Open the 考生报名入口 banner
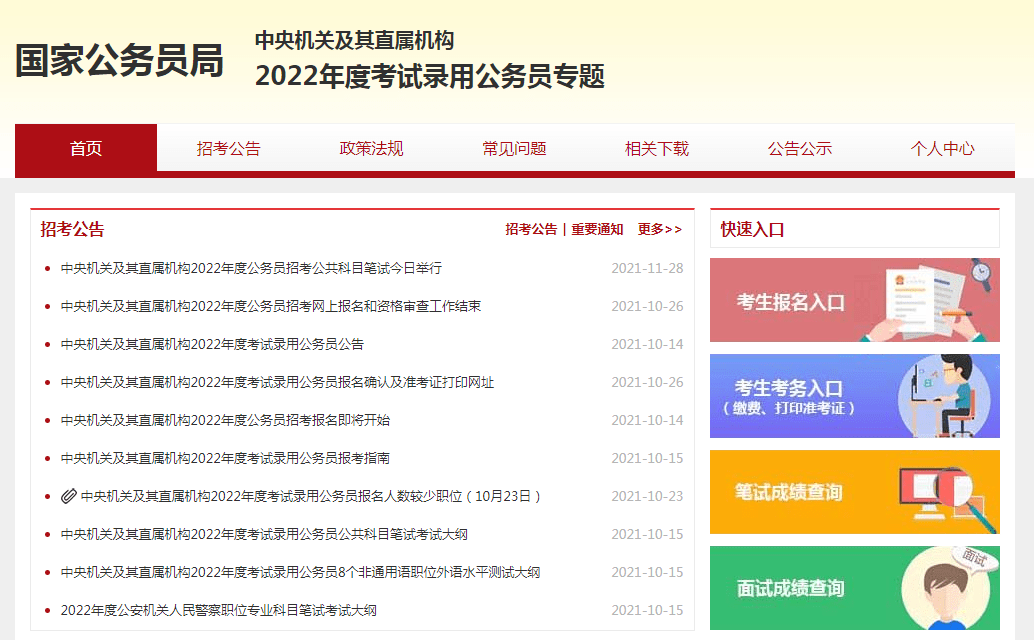The height and width of the screenshot is (640, 1034). (x=855, y=300)
